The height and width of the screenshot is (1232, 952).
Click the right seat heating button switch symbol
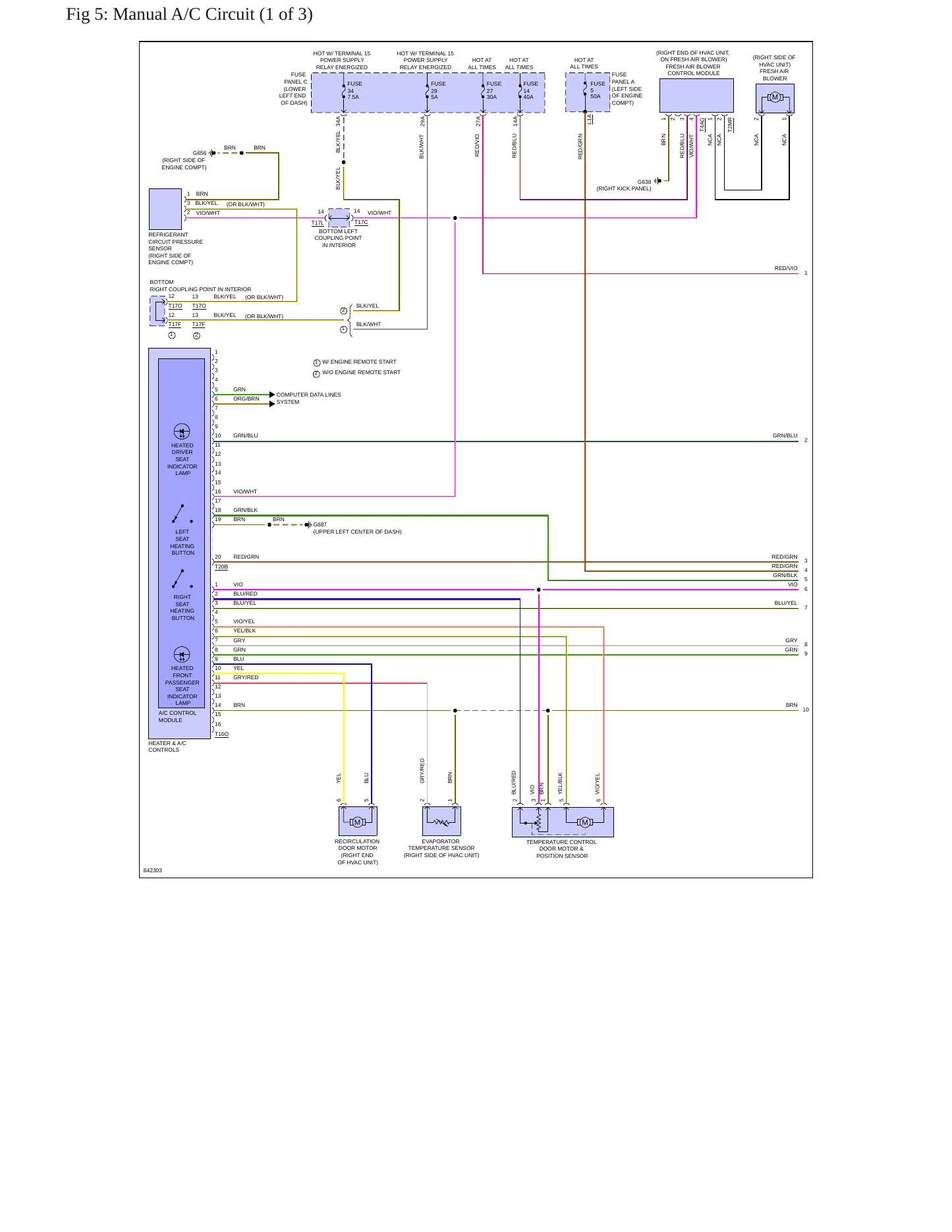coord(182,578)
